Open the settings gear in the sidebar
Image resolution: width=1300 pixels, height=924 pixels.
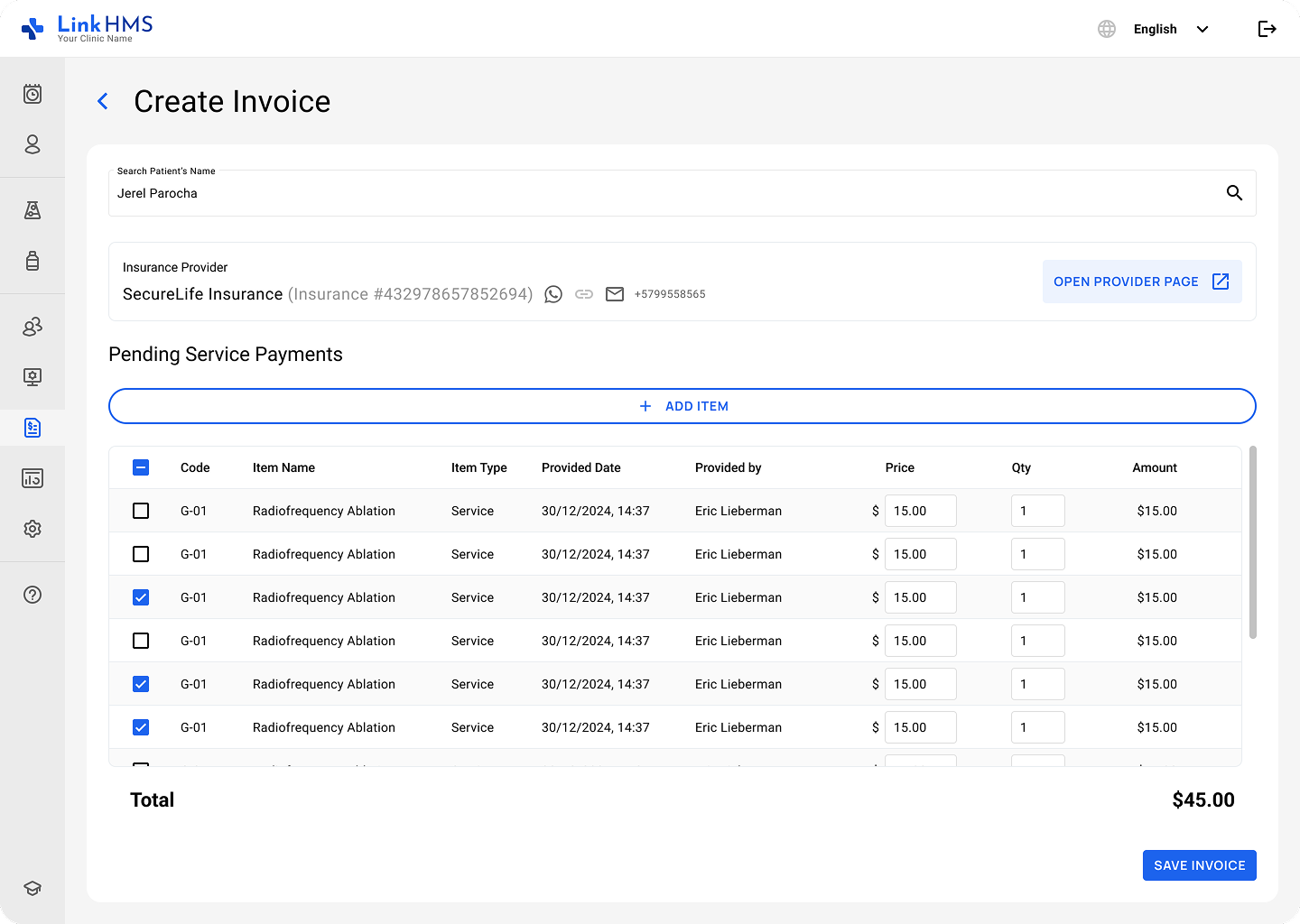click(x=32, y=529)
